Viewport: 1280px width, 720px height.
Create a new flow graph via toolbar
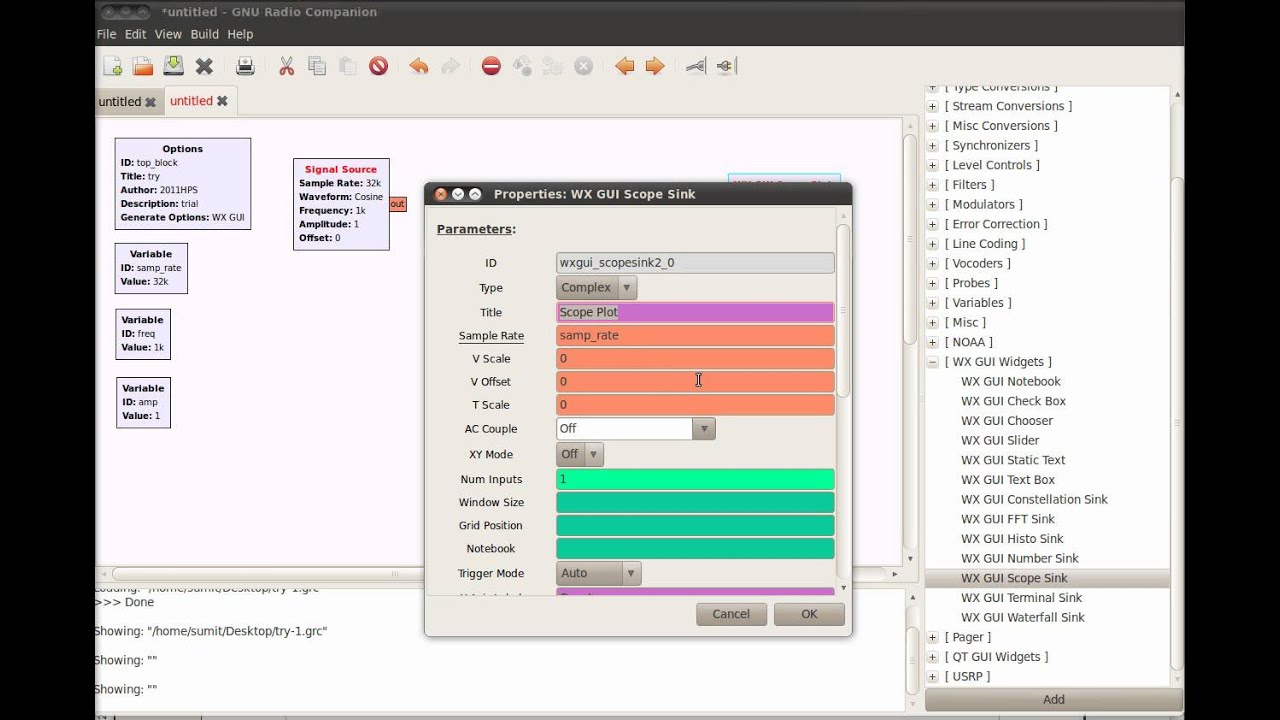point(112,66)
